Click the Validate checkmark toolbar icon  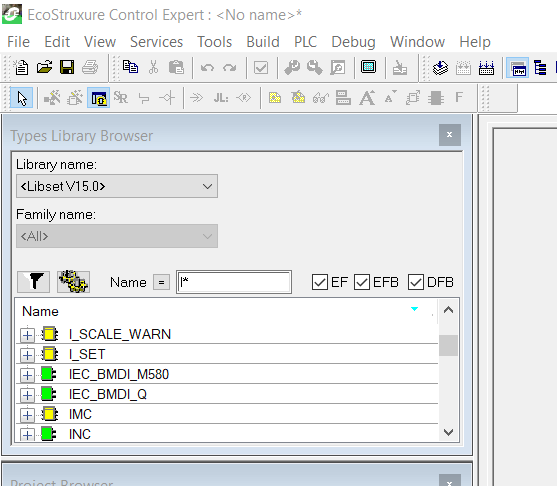pyautogui.click(x=261, y=67)
